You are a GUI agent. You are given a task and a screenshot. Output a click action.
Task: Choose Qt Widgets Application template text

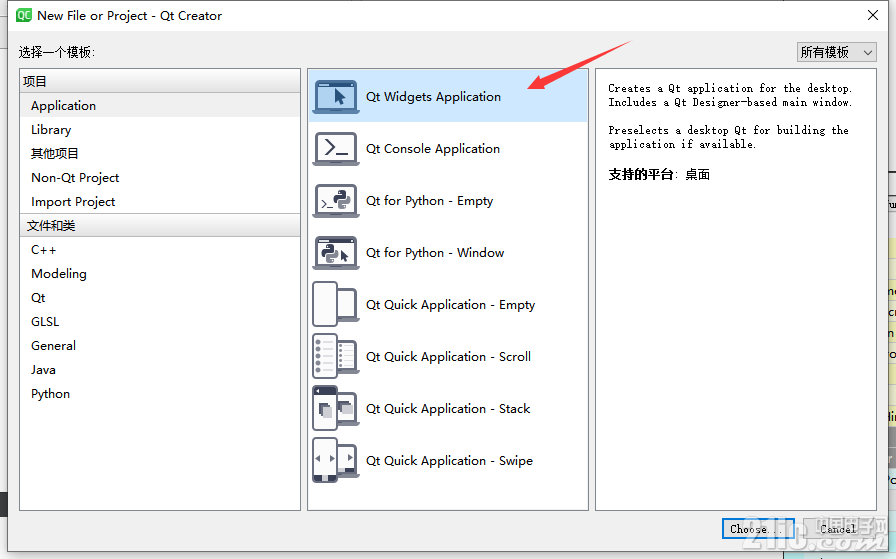point(433,97)
